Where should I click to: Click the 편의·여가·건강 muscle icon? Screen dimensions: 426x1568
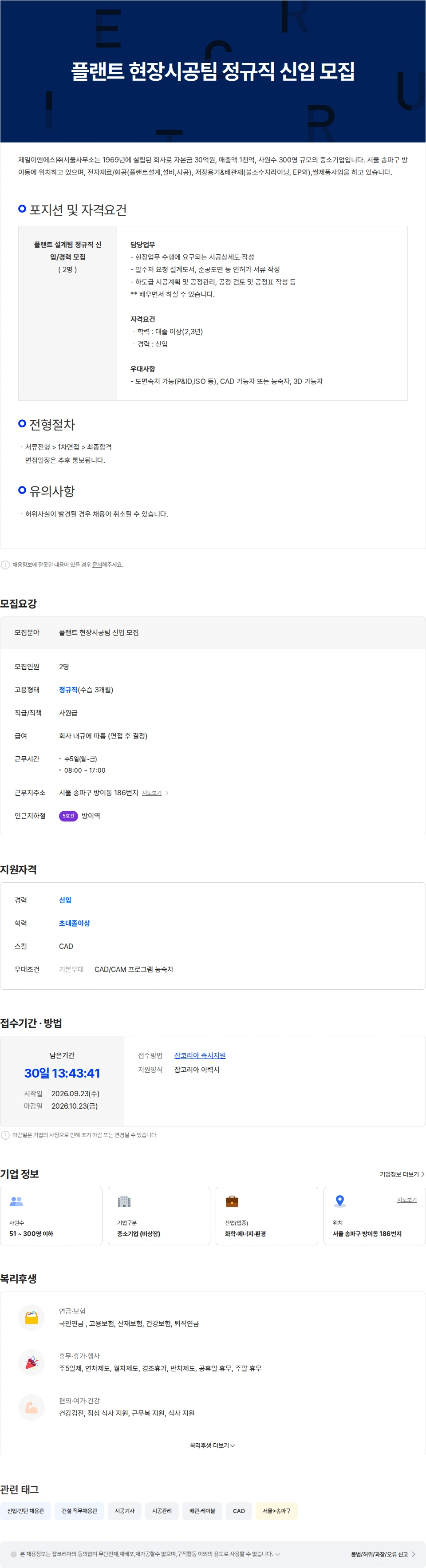click(x=32, y=1407)
